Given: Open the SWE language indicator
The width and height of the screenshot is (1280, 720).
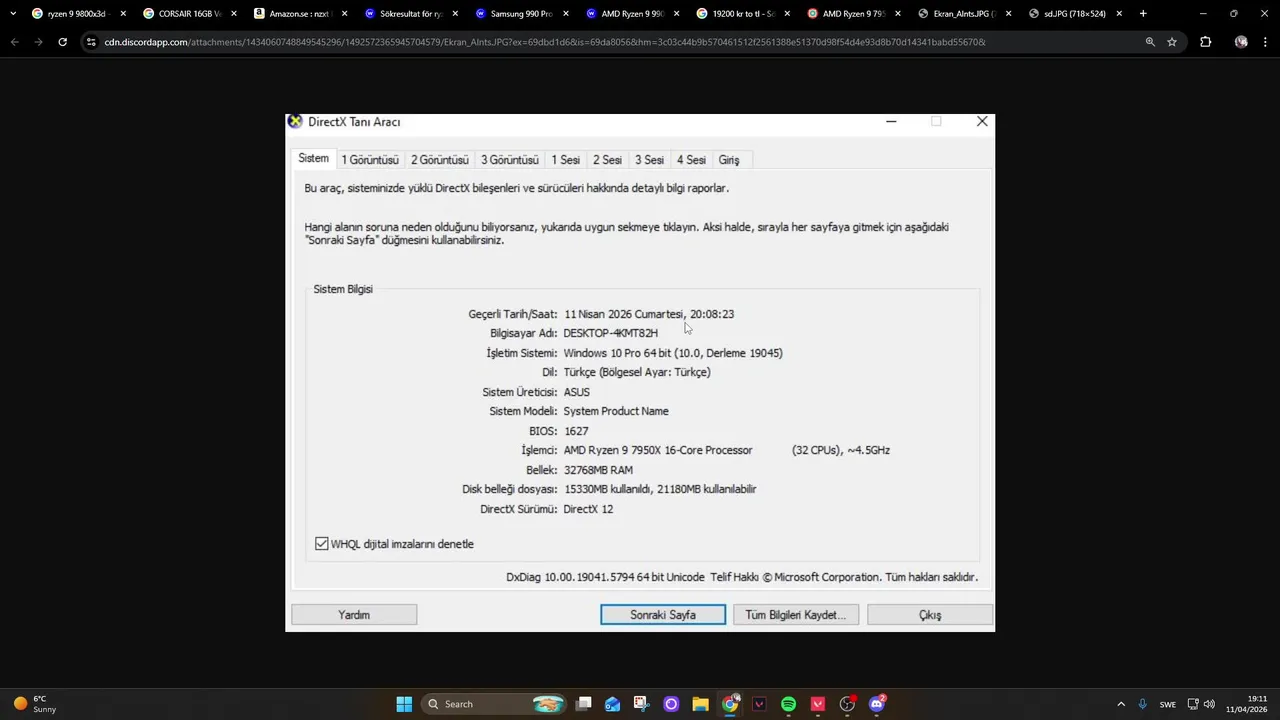Looking at the screenshot, I should coord(1168,704).
